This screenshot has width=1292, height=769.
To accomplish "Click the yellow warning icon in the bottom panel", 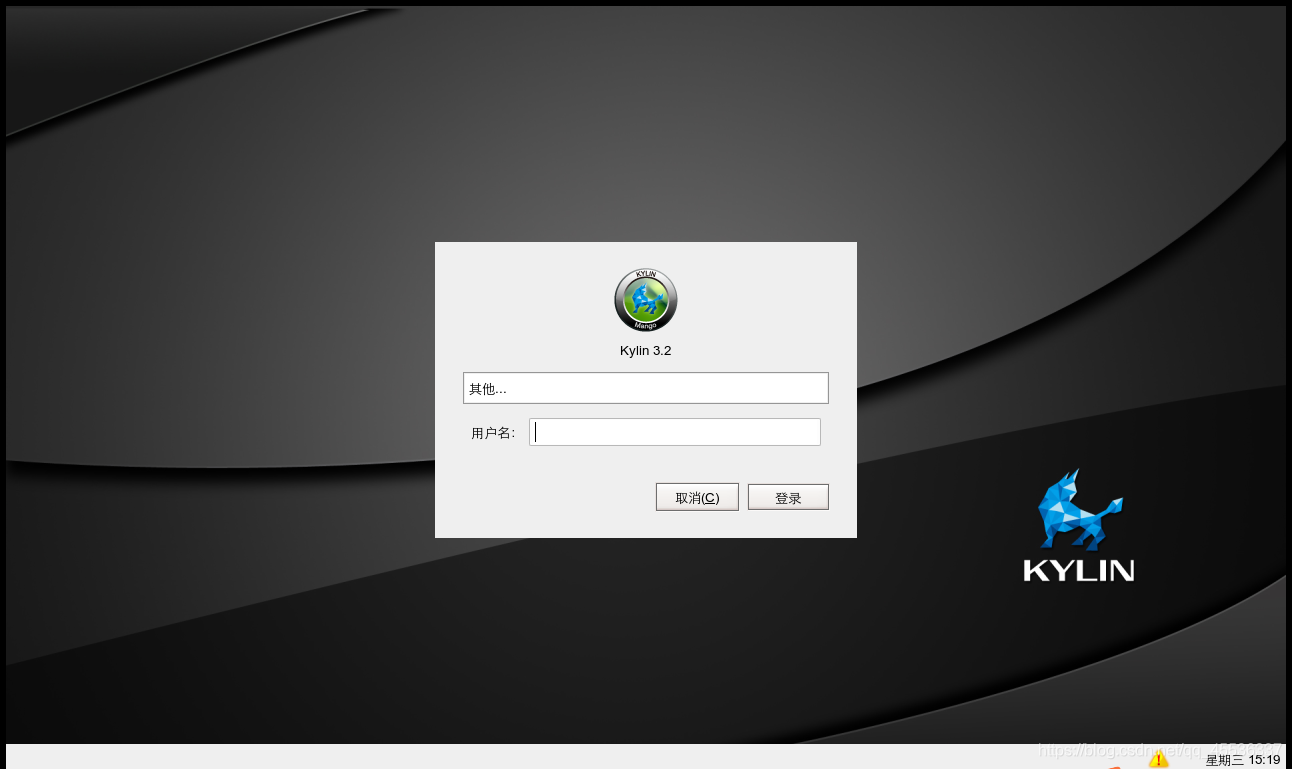I will point(1159,760).
